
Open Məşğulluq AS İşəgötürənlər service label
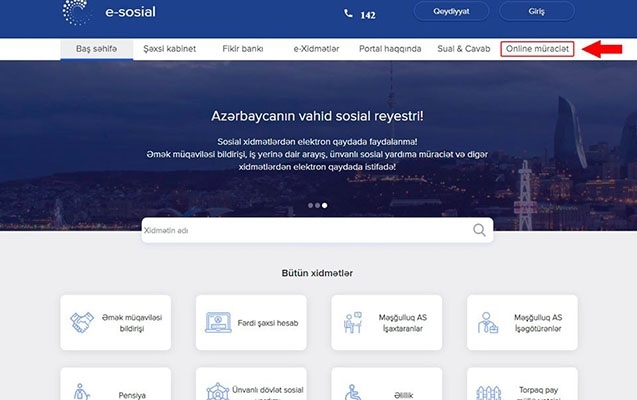tap(538, 323)
